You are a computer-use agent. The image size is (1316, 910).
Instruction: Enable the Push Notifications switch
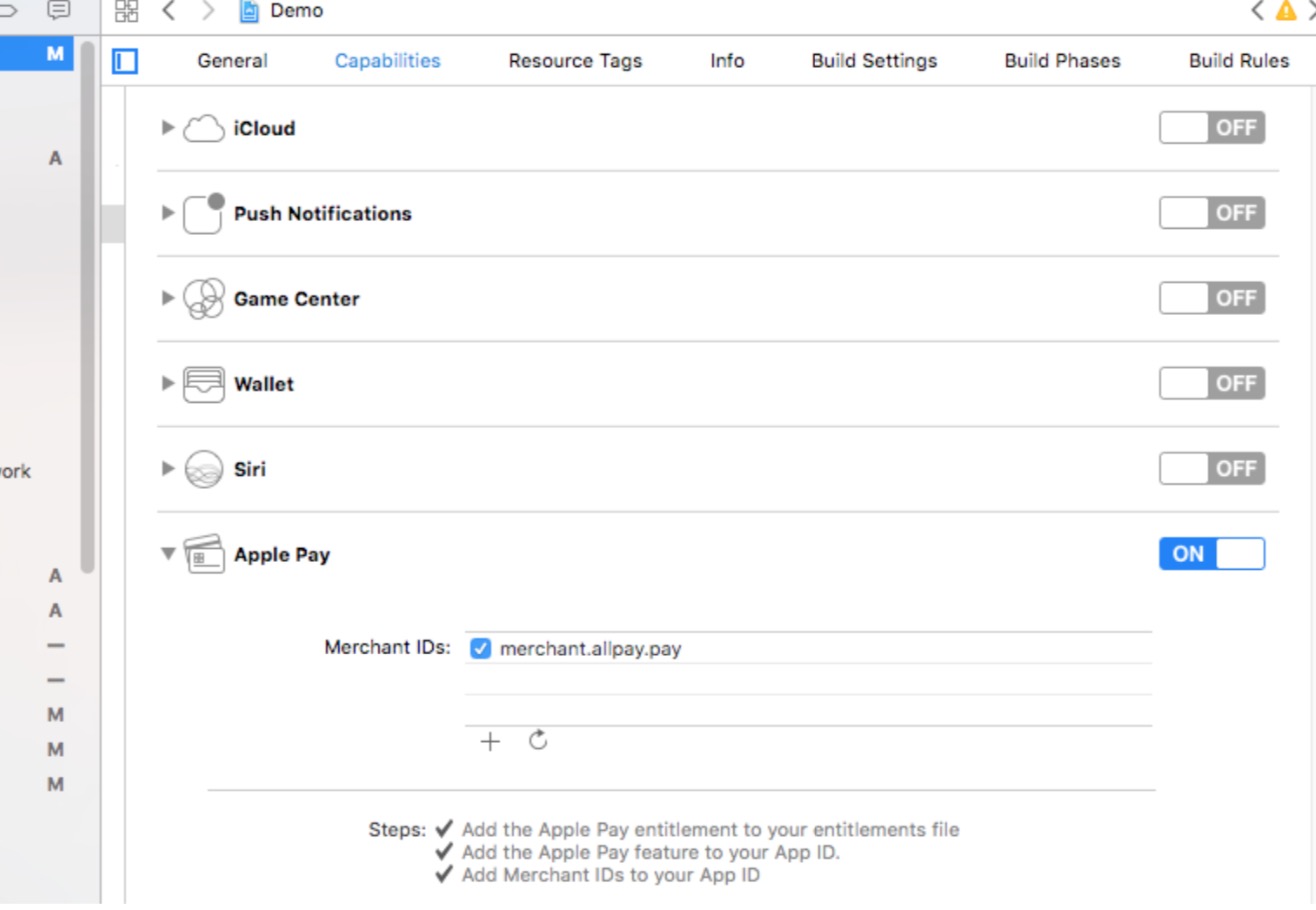(x=1211, y=213)
